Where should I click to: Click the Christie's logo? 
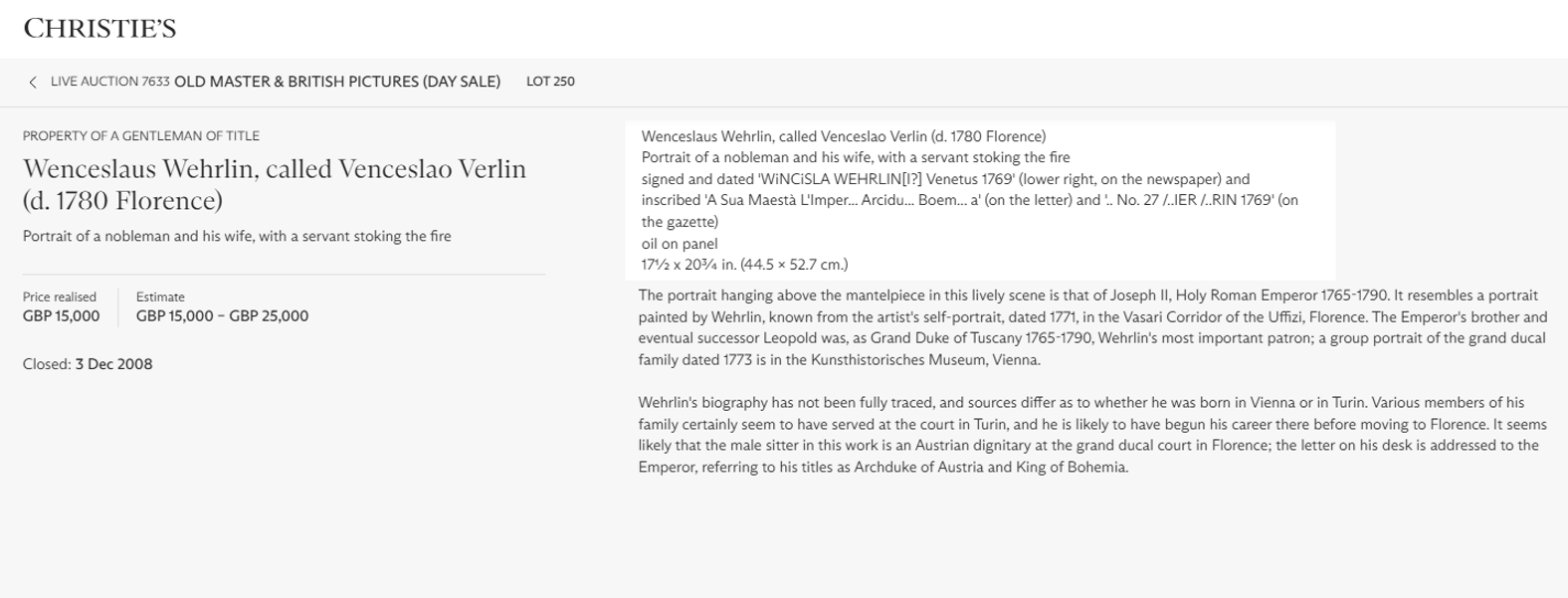99,29
